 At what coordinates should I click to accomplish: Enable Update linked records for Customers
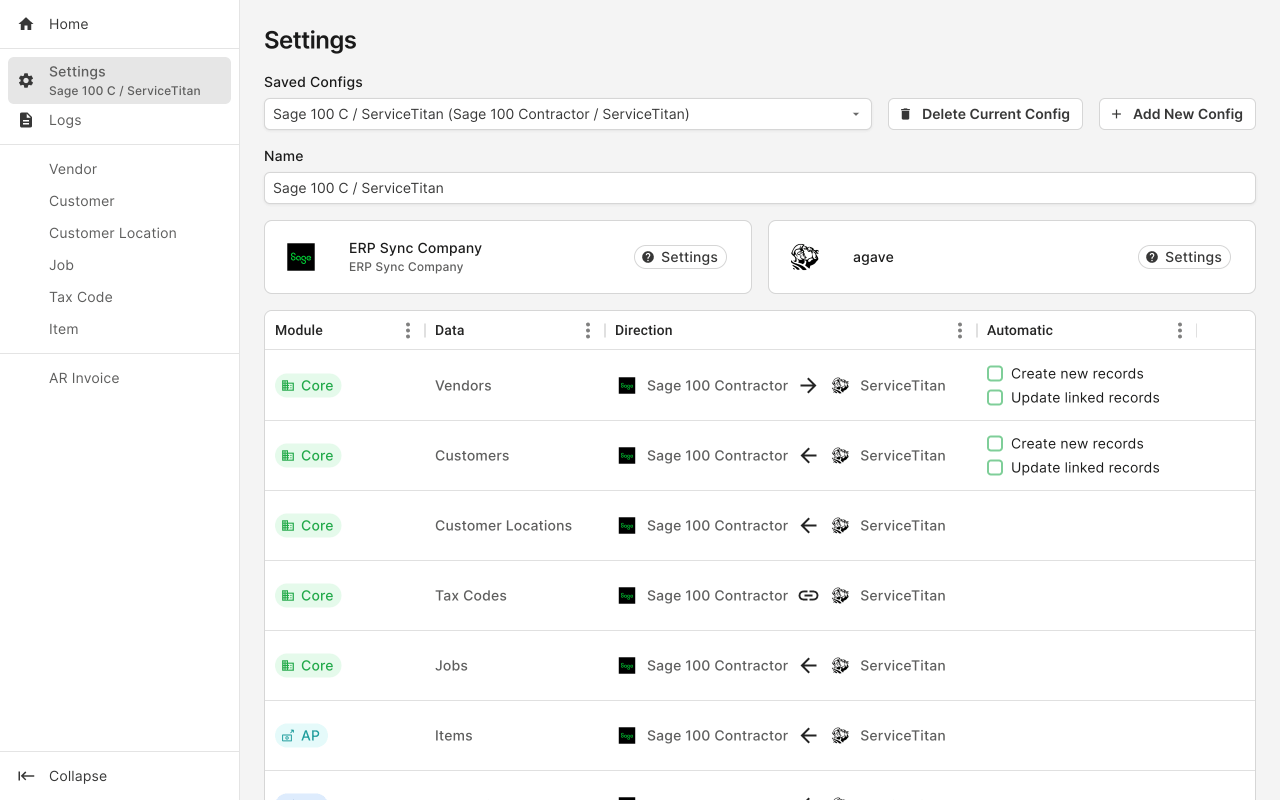coord(995,467)
